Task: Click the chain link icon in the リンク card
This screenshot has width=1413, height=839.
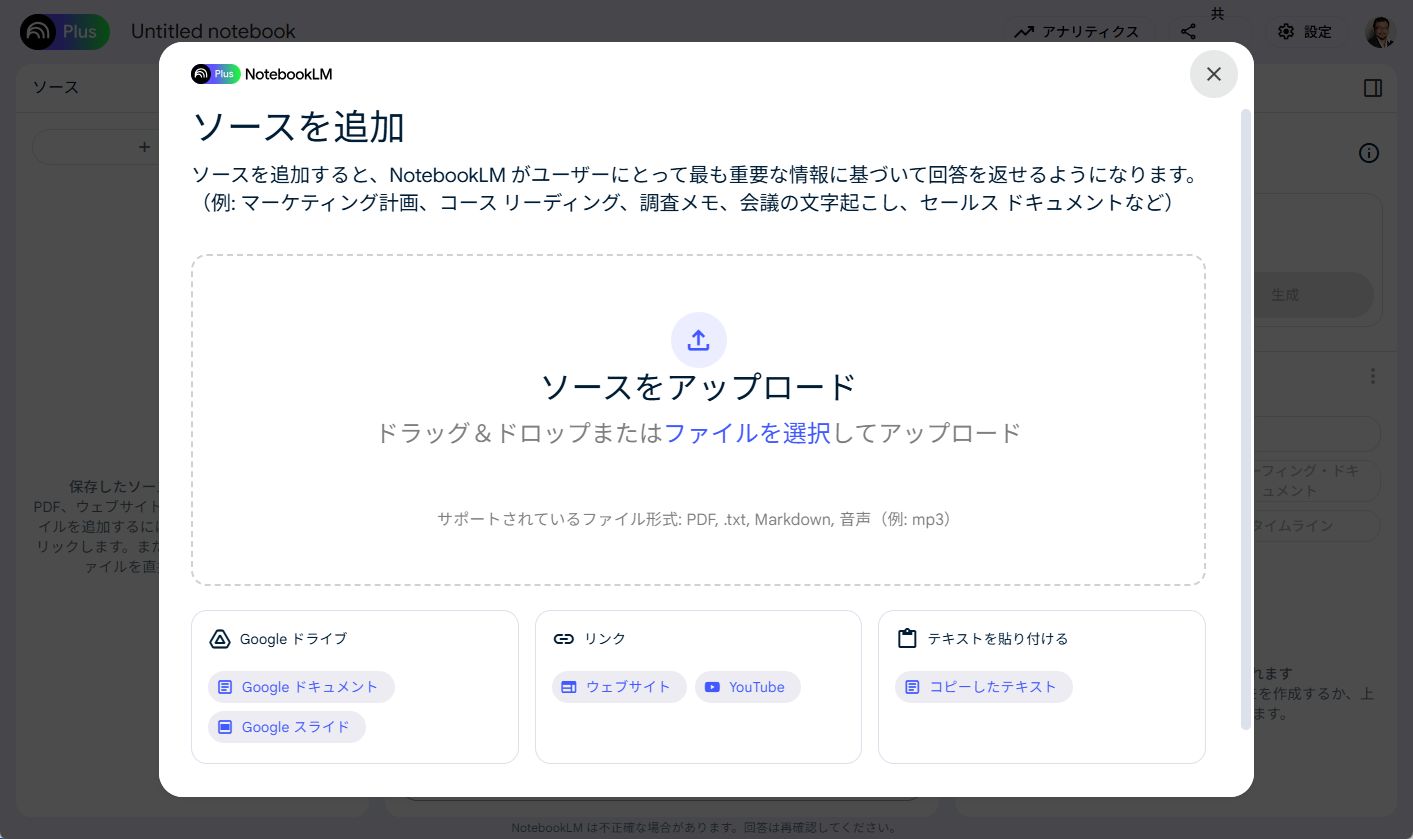Action: click(564, 638)
